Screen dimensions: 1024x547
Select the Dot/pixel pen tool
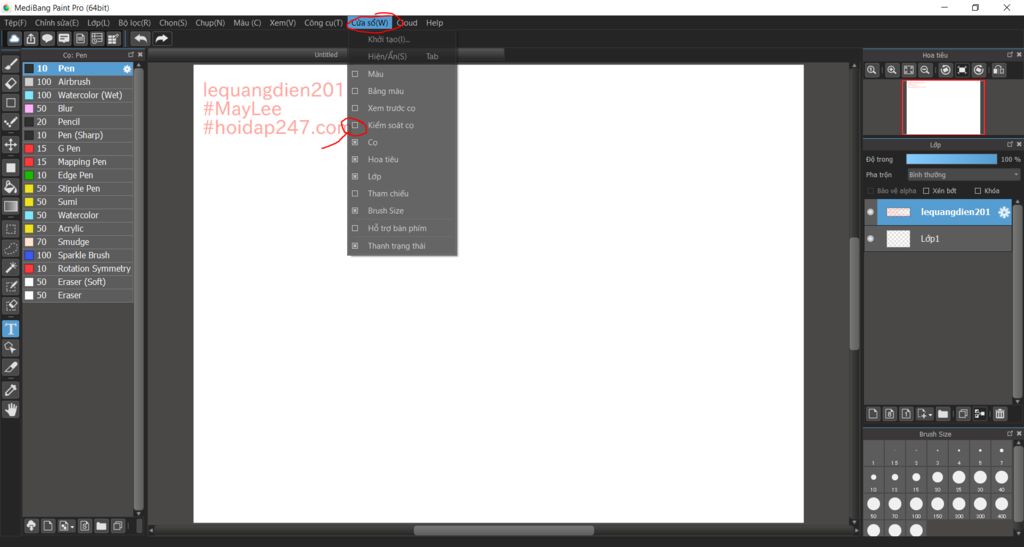tap(10, 122)
